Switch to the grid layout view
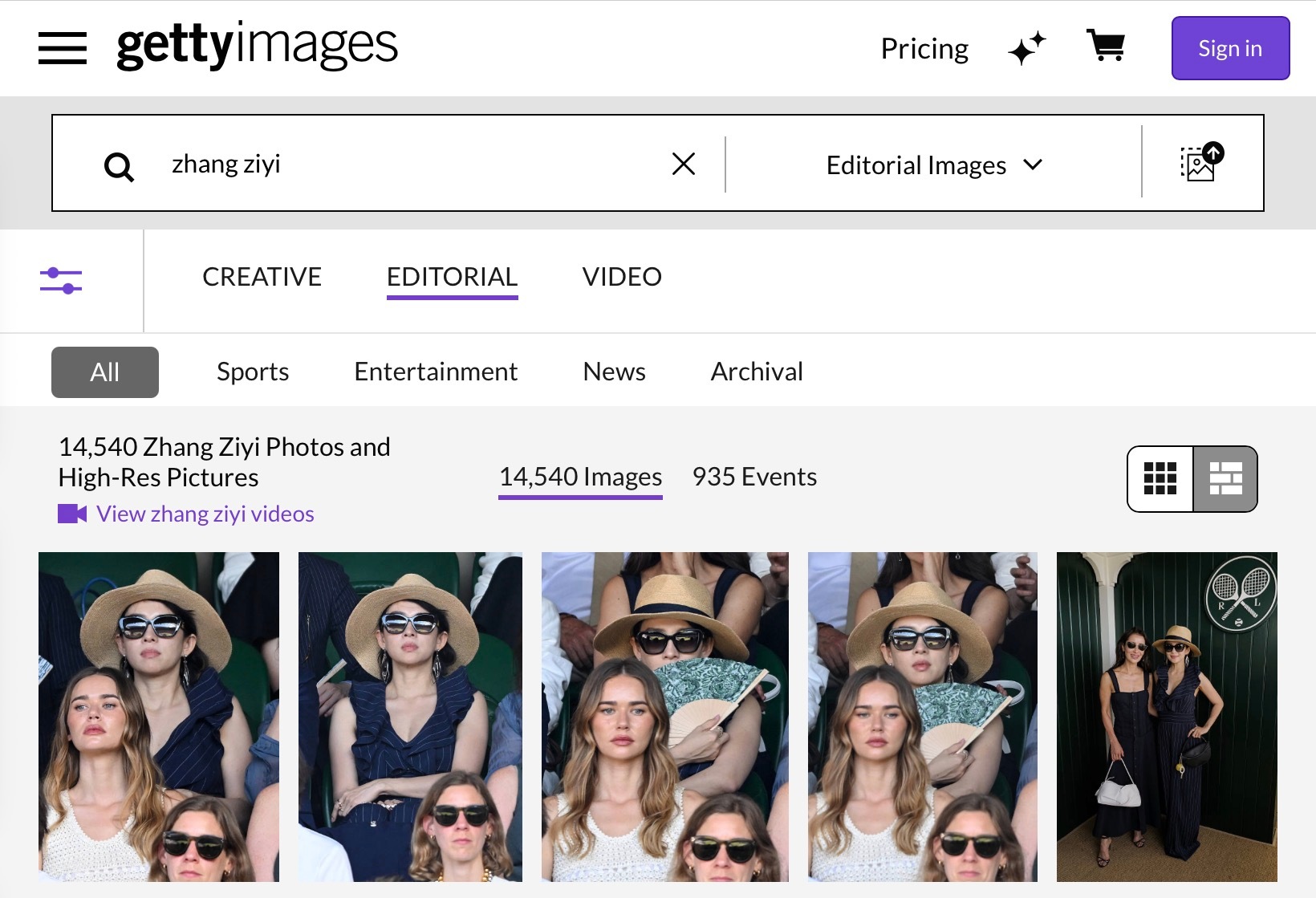This screenshot has height=898, width=1316. click(x=1160, y=478)
